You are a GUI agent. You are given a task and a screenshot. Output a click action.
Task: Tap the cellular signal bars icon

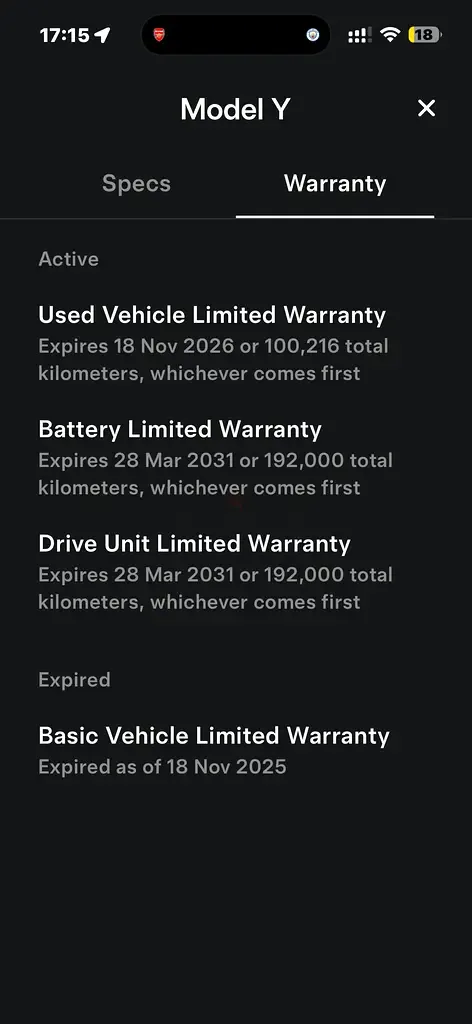(360, 35)
